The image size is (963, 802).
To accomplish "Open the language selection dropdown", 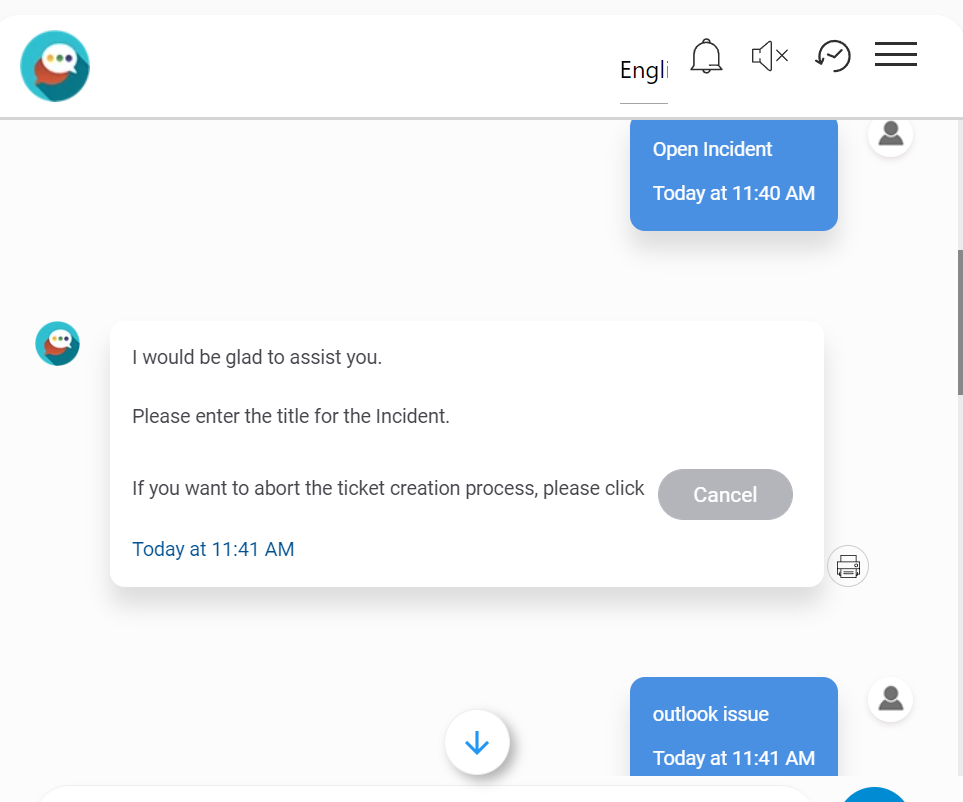I will 643,71.
